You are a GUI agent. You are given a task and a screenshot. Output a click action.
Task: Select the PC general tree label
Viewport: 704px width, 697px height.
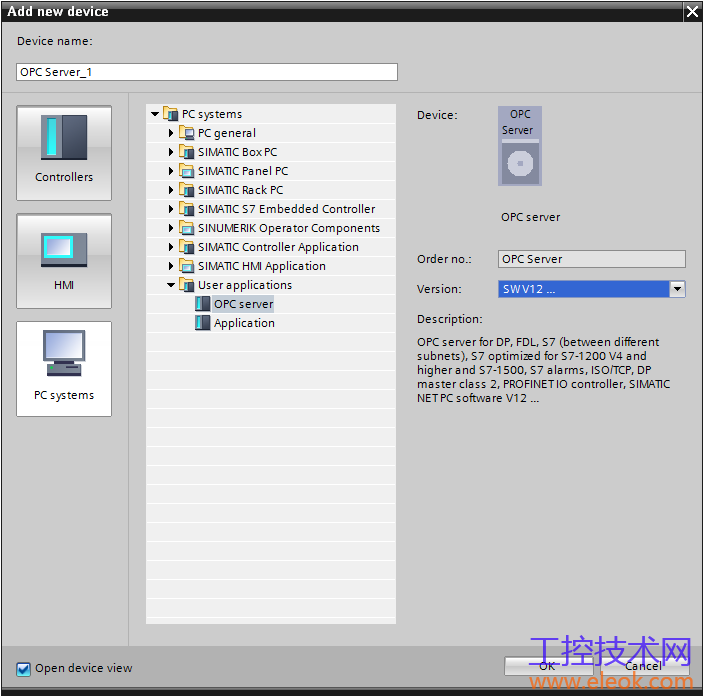[227, 133]
